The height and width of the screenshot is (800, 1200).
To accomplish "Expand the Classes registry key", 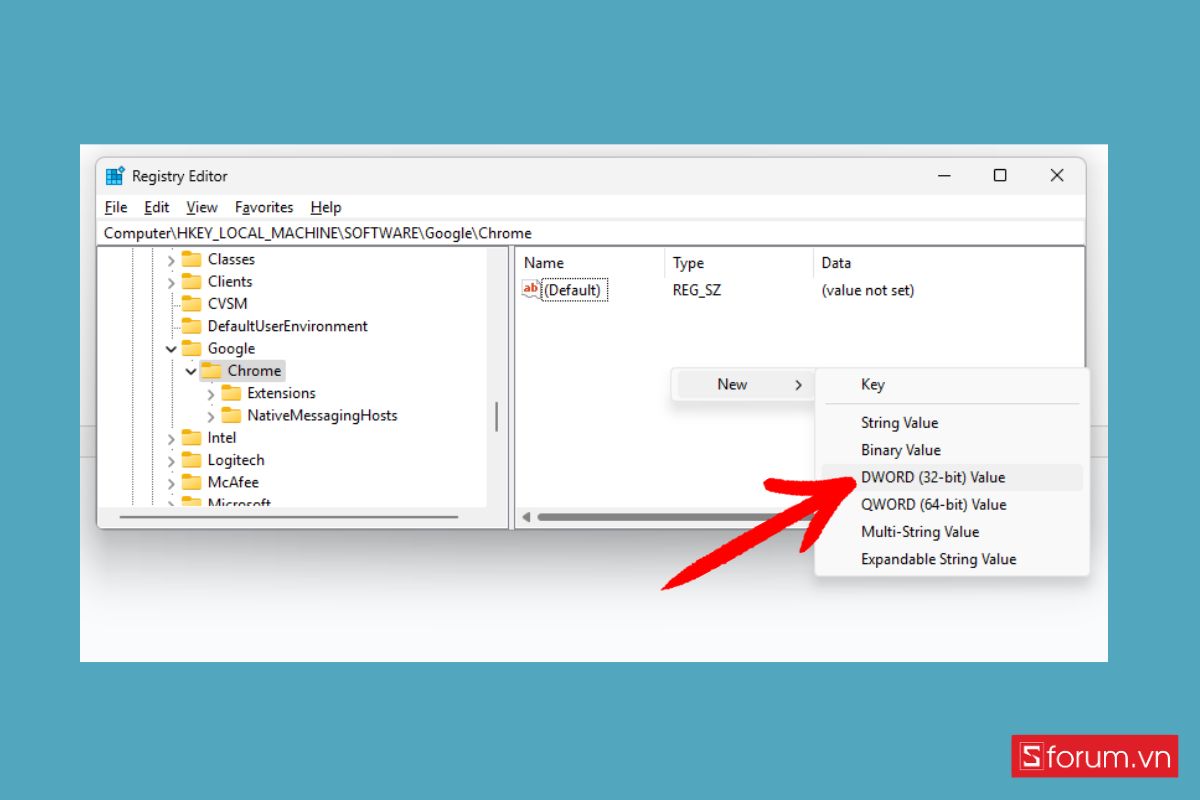I will pyautogui.click(x=171, y=260).
